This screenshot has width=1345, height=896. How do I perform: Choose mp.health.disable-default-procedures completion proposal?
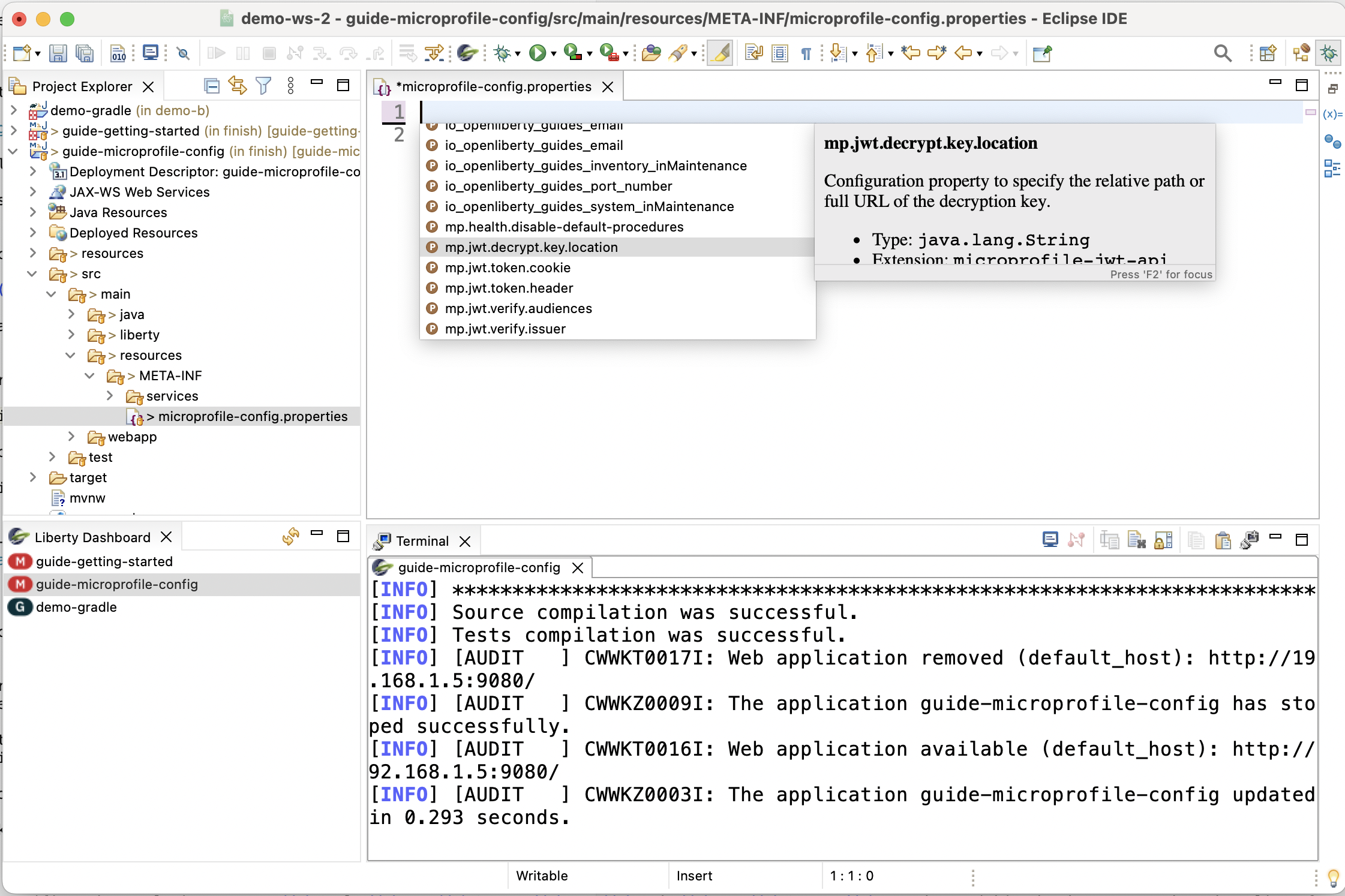point(617,227)
